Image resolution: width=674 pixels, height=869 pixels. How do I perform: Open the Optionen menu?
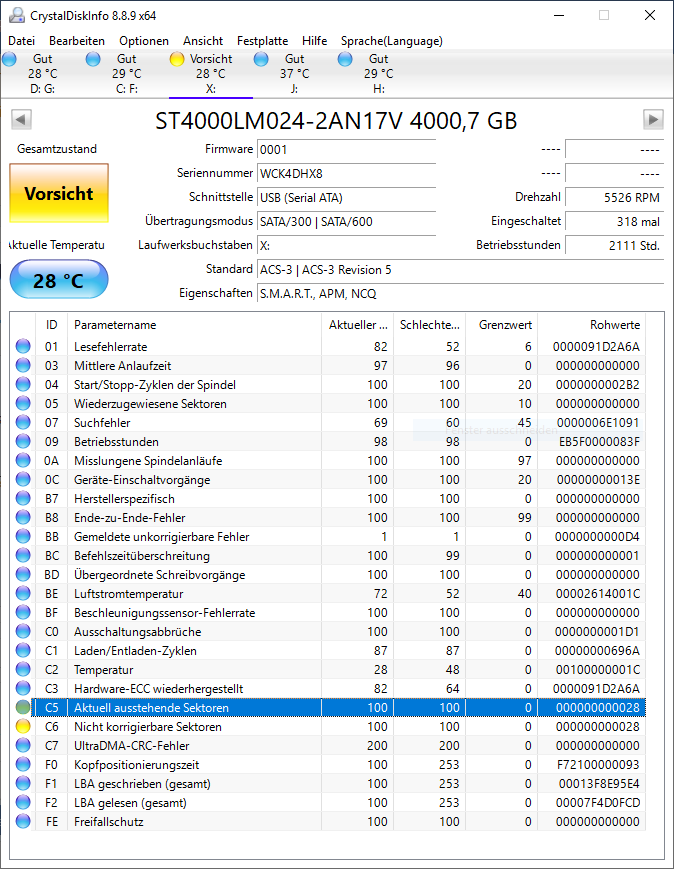coord(144,41)
